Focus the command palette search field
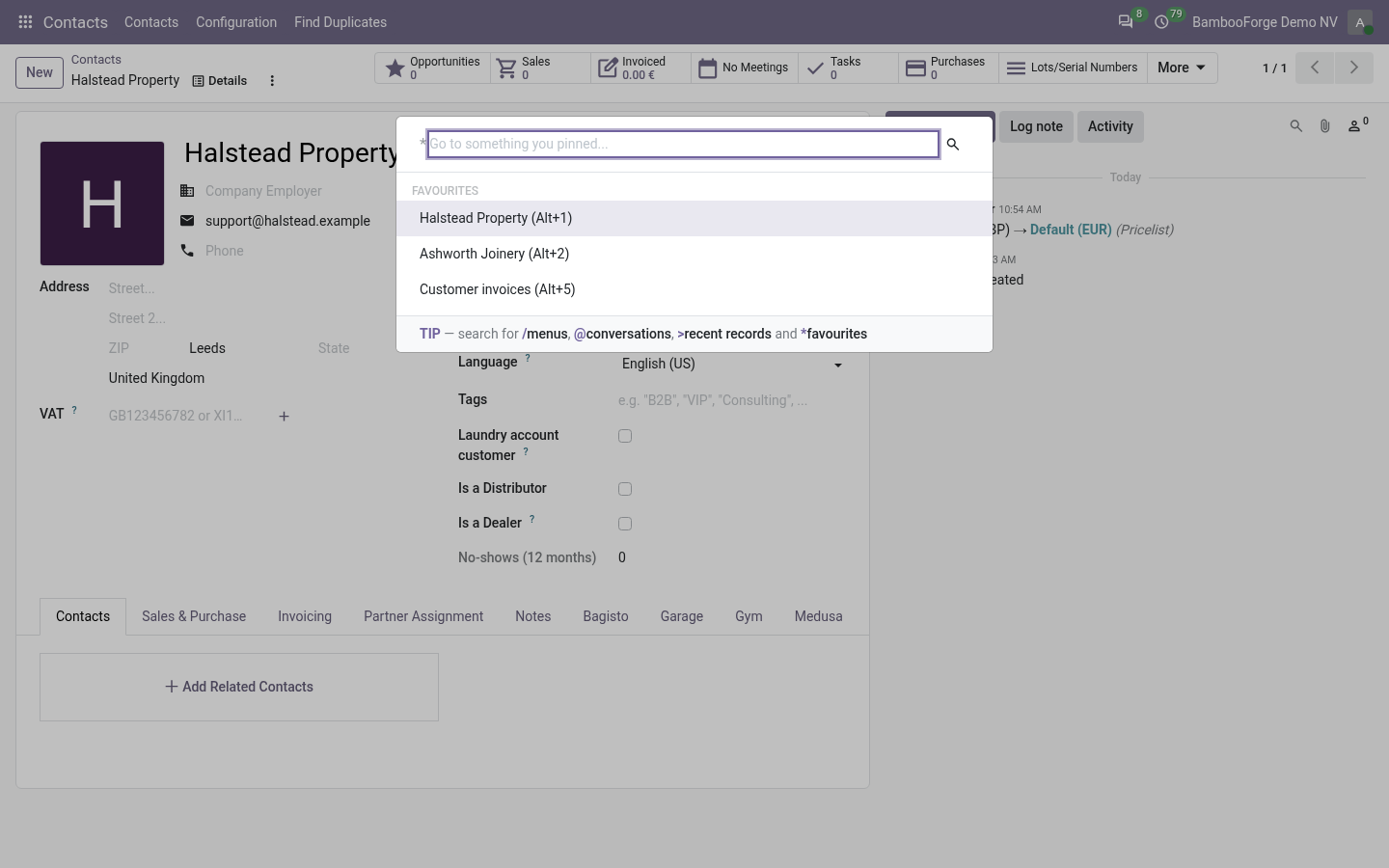 (x=683, y=144)
